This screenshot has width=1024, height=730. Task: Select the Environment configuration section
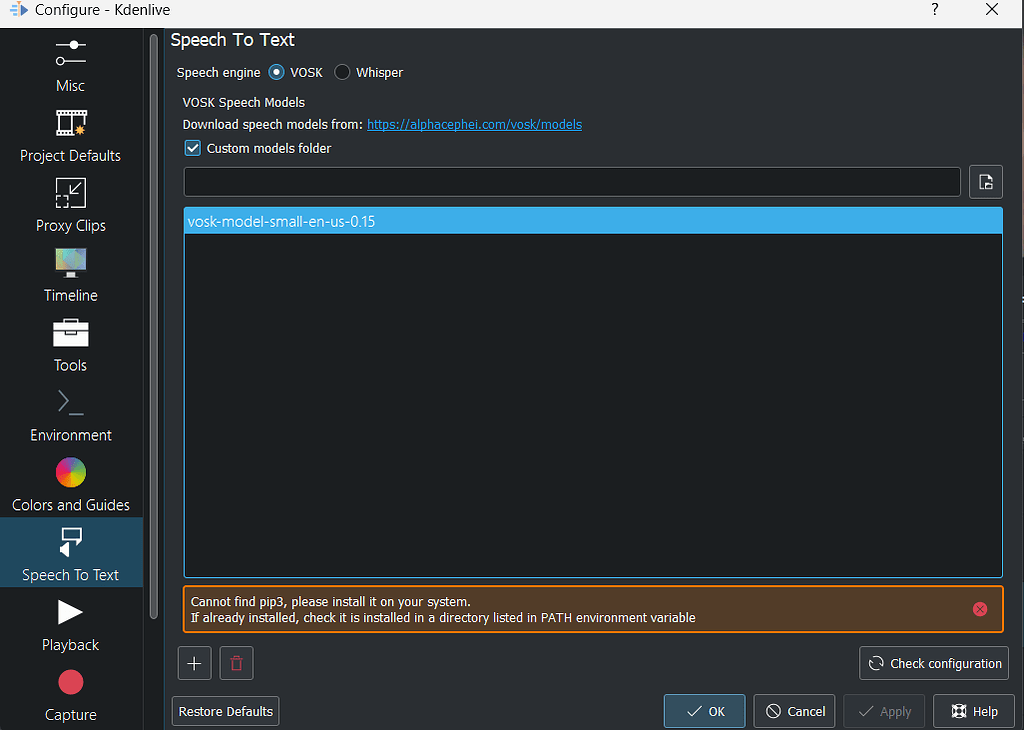tap(70, 412)
